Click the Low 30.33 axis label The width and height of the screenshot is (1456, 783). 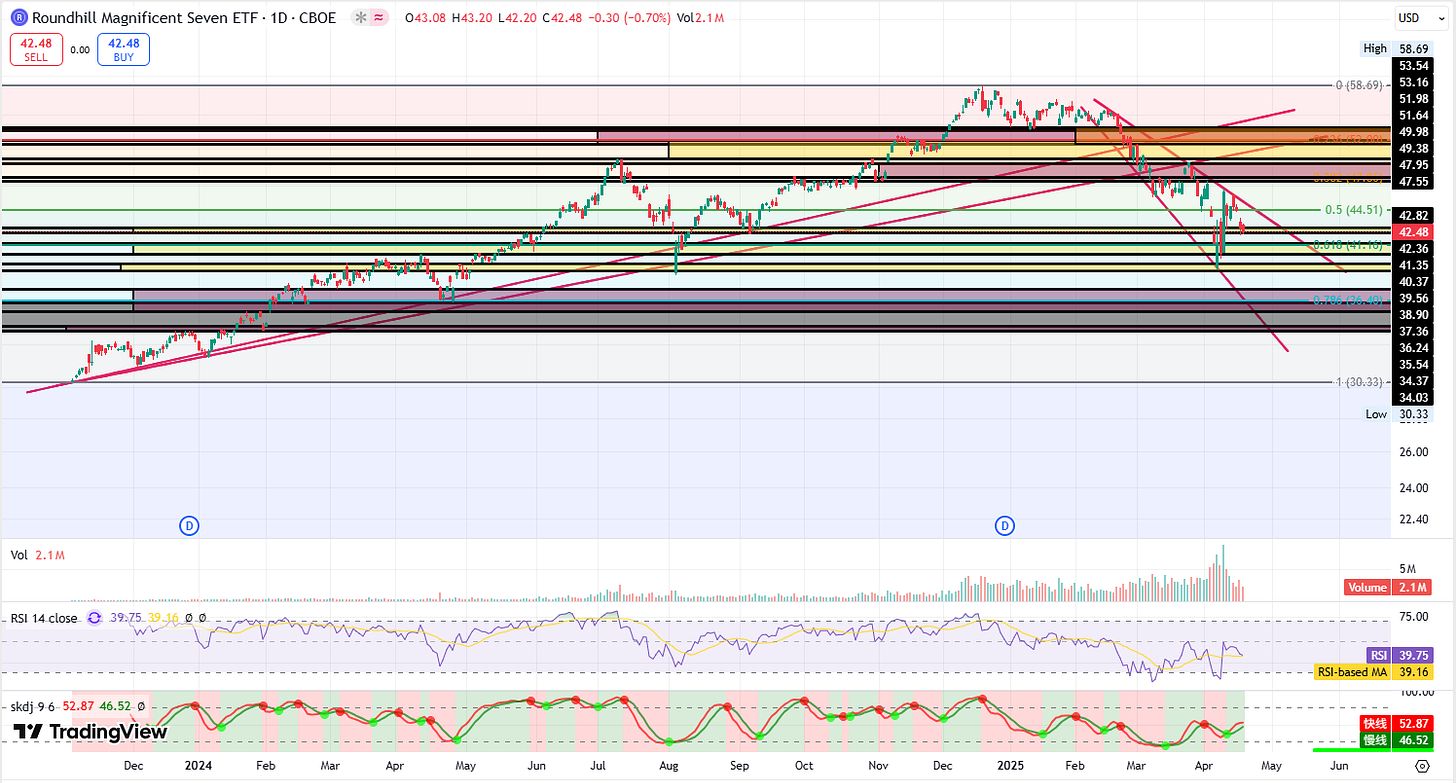tap(1397, 414)
